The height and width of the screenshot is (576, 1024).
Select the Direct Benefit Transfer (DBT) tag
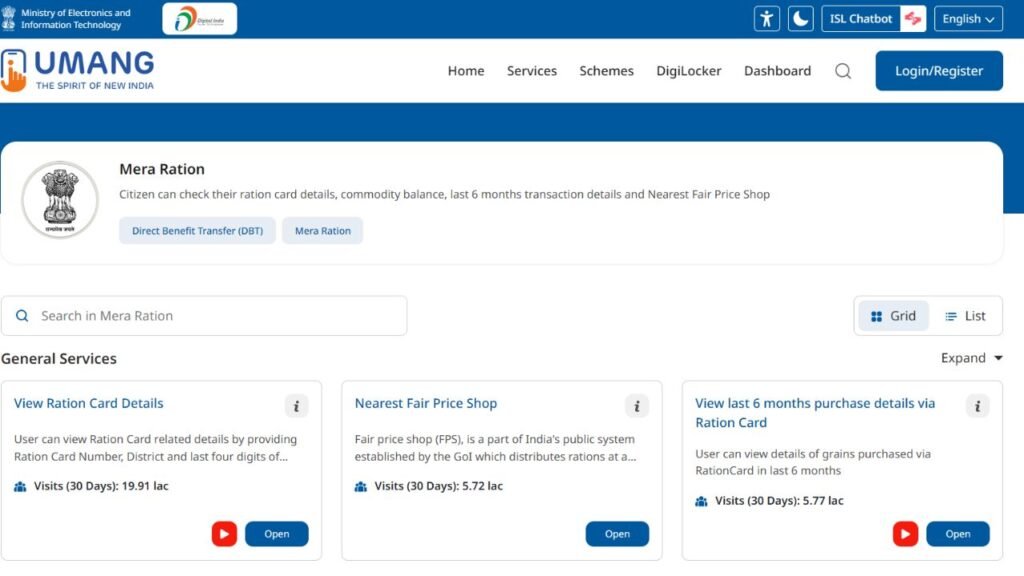[197, 231]
